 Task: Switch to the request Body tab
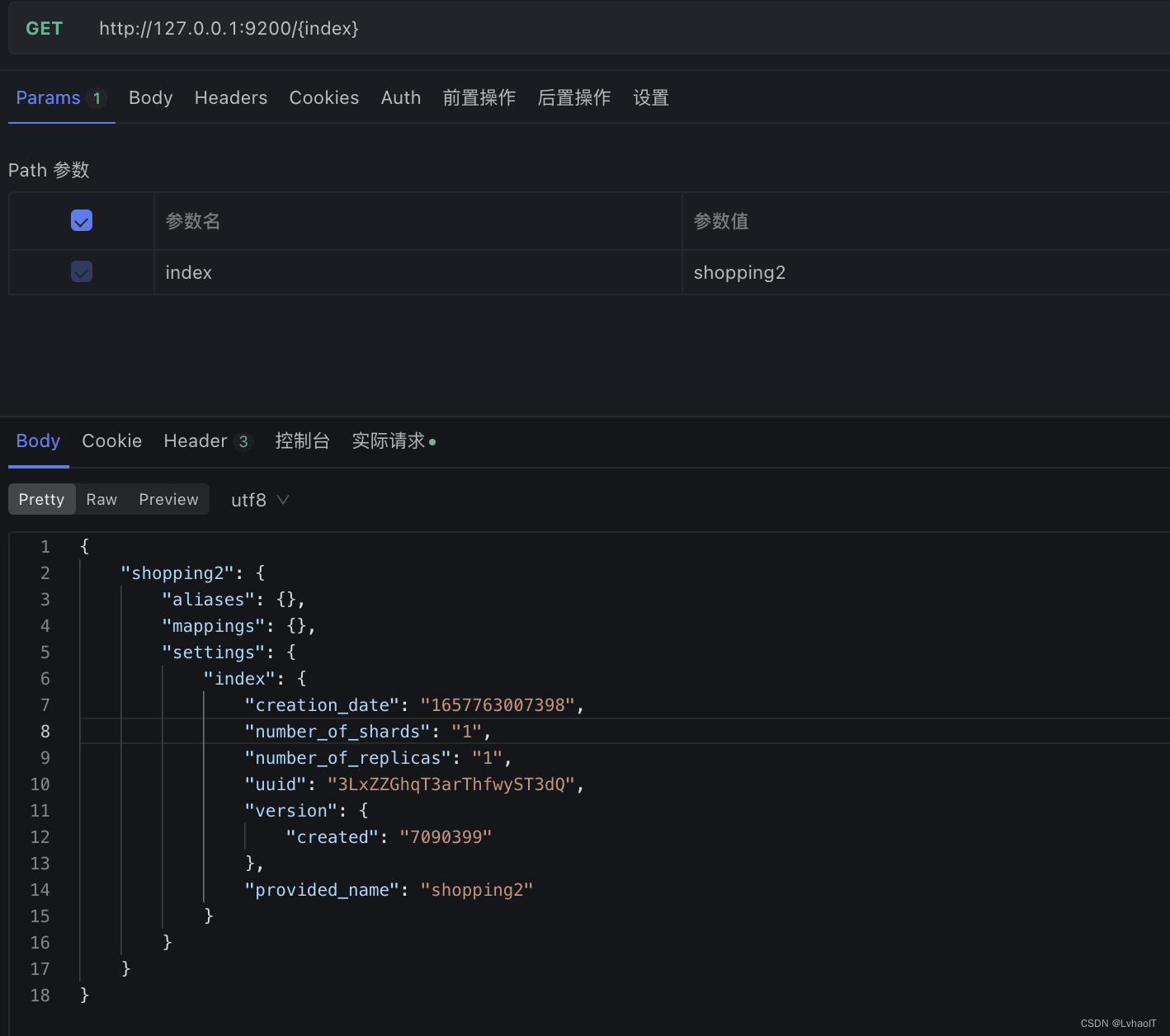pos(150,98)
